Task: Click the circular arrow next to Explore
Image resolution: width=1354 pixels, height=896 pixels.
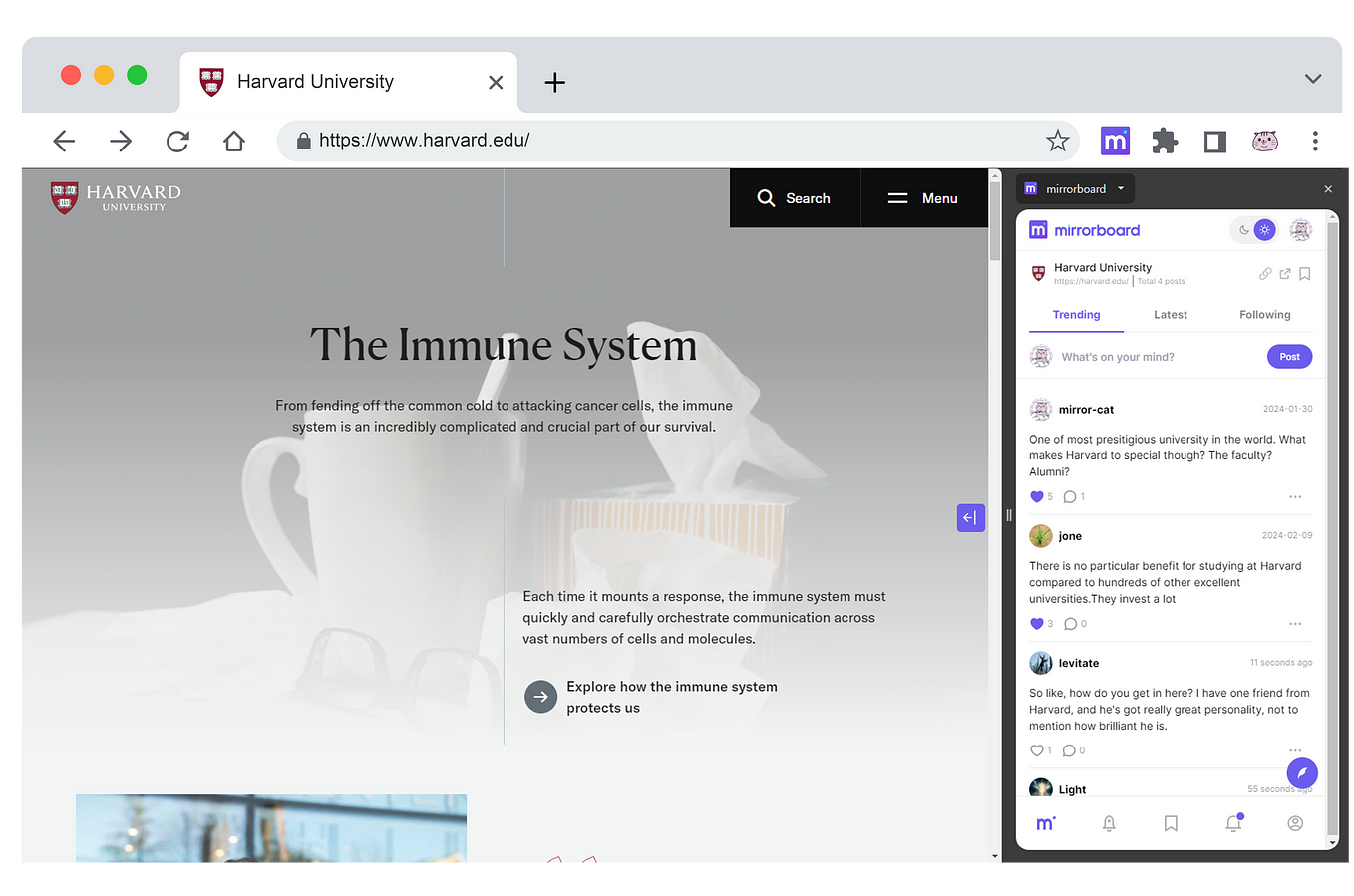Action: click(540, 697)
